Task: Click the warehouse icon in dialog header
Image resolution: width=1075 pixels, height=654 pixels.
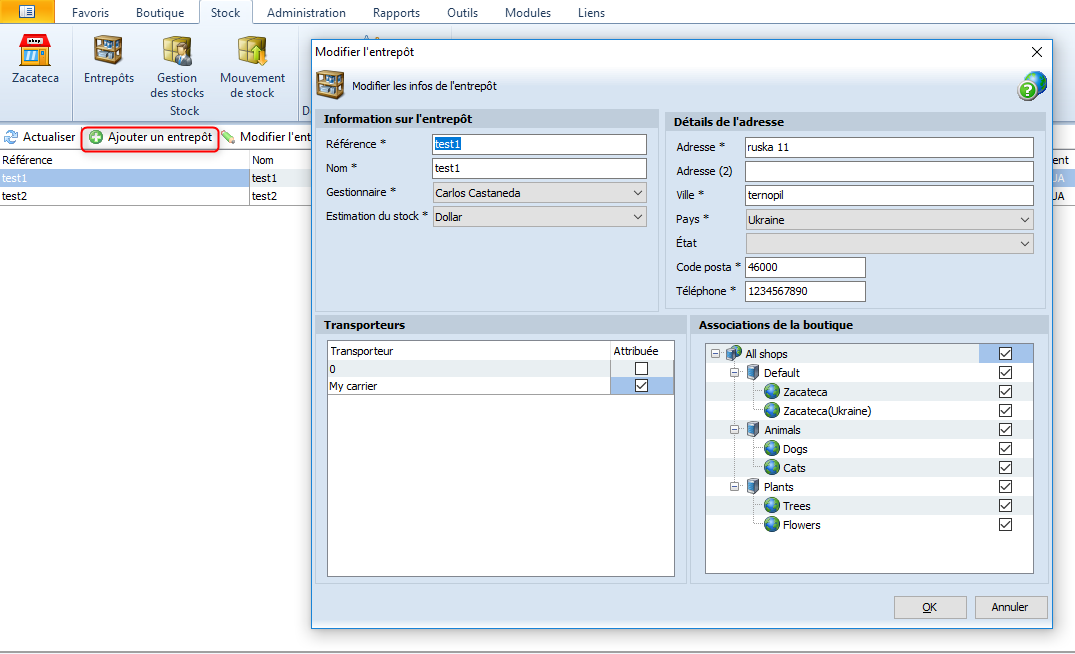Action: click(x=330, y=85)
